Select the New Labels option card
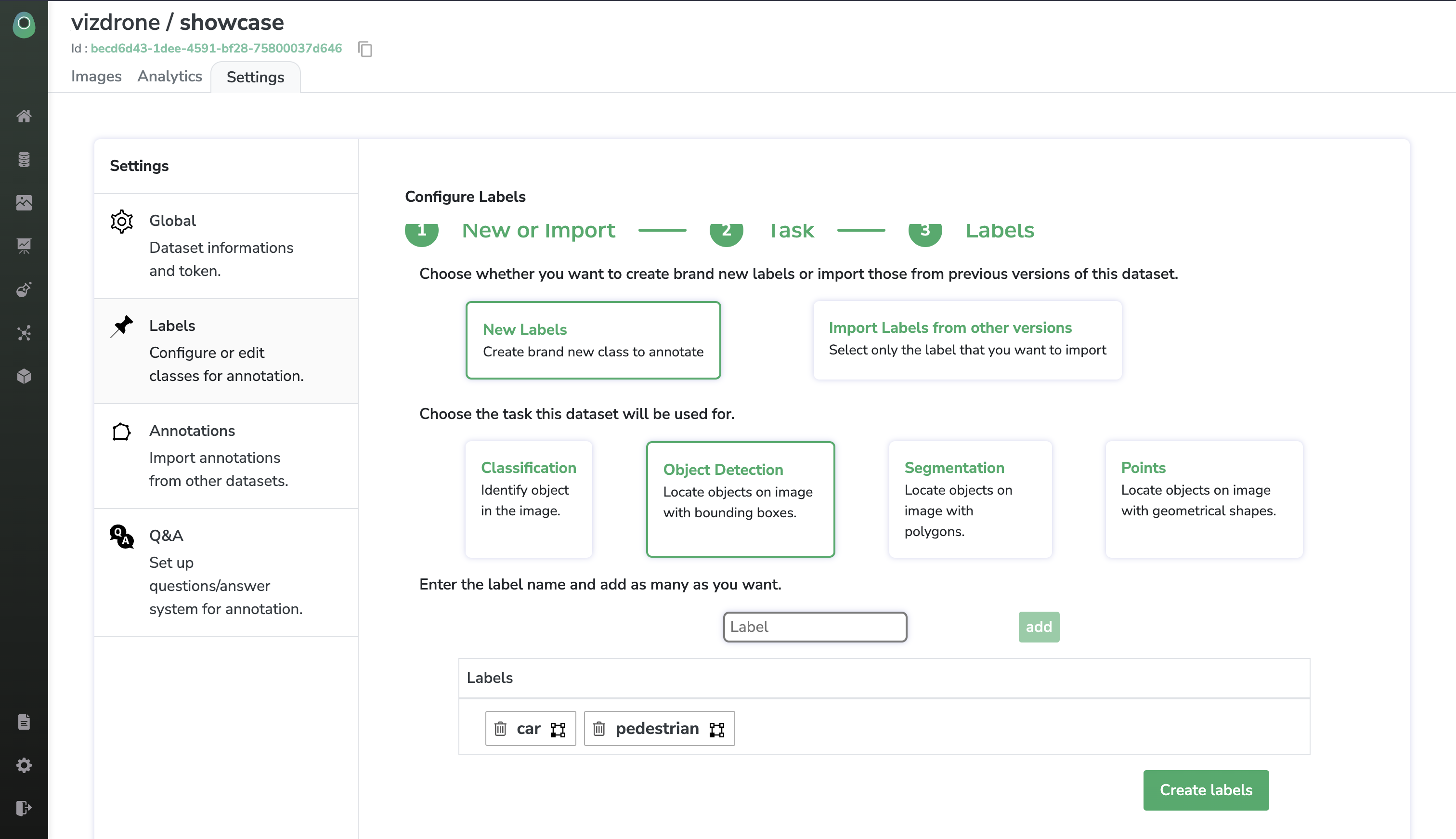This screenshot has height=839, width=1456. click(593, 340)
